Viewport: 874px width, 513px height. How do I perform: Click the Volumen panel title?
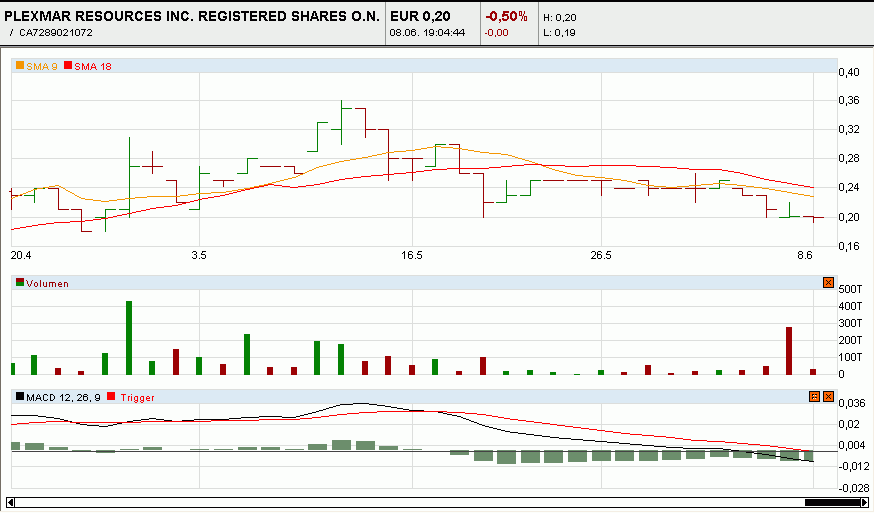click(x=47, y=284)
